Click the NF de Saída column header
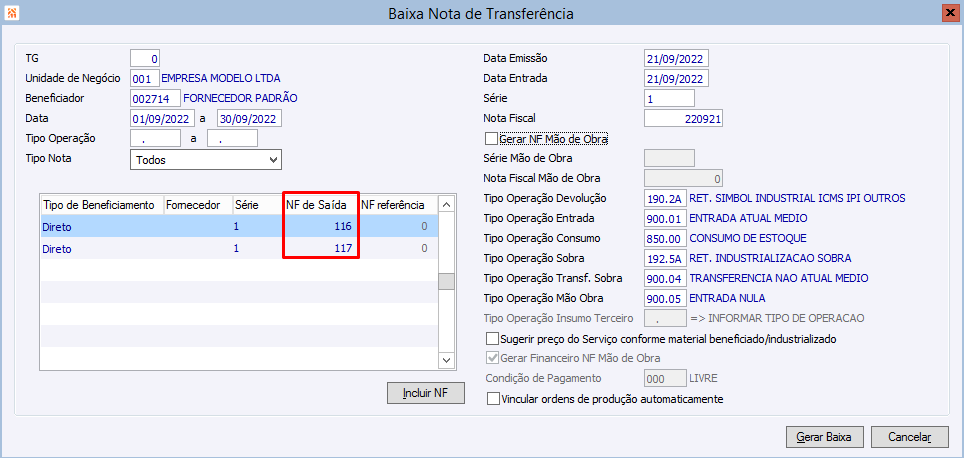The image size is (964, 458). [321, 204]
